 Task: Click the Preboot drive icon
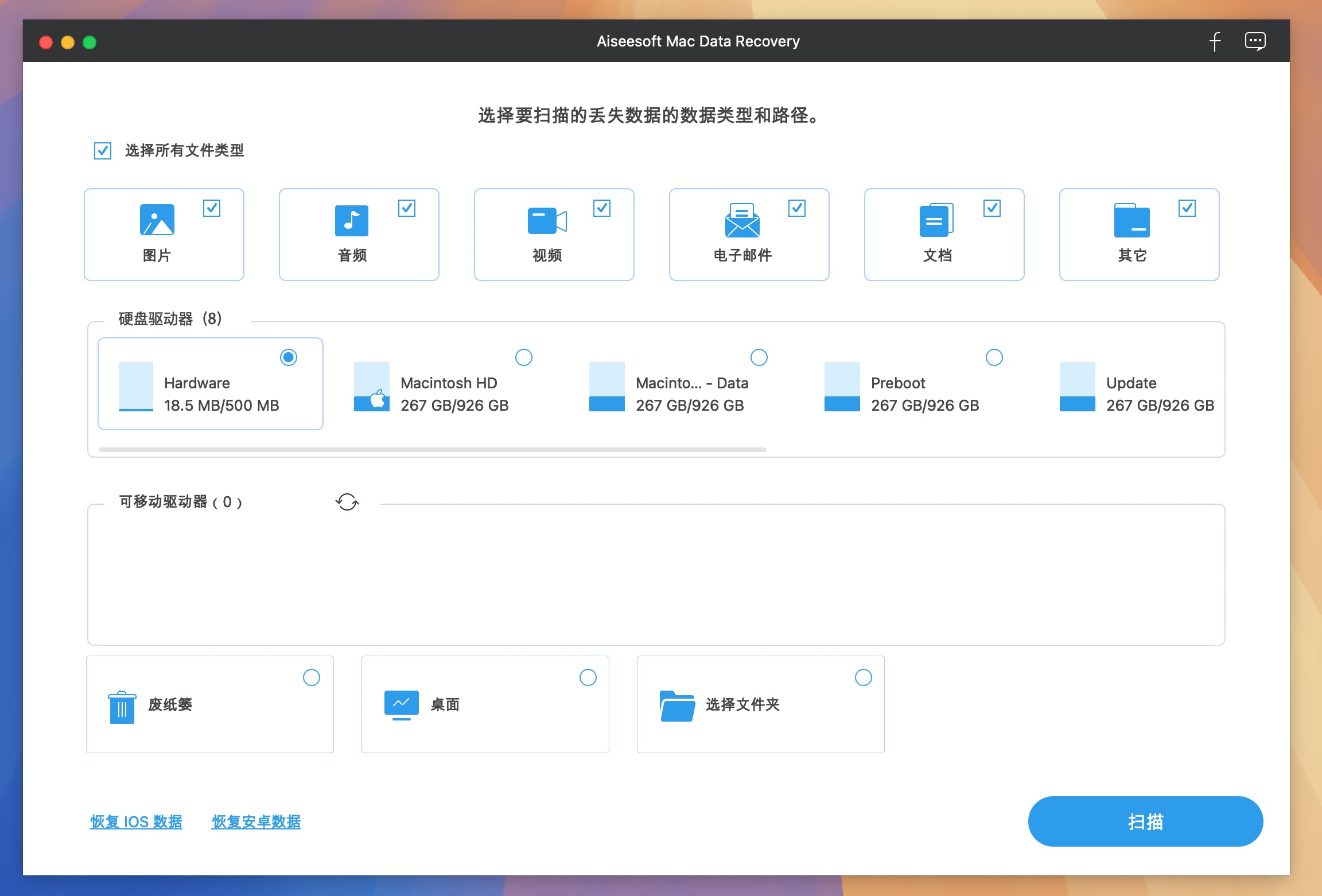pos(842,387)
